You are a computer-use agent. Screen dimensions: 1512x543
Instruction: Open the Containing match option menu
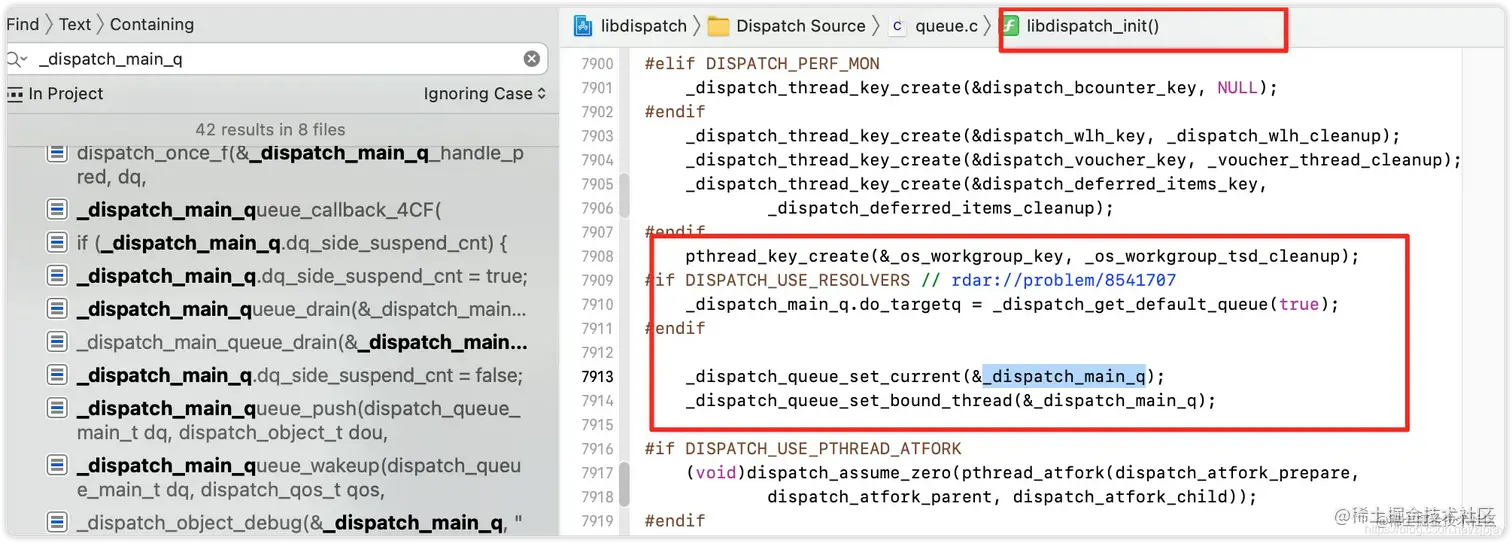point(152,24)
